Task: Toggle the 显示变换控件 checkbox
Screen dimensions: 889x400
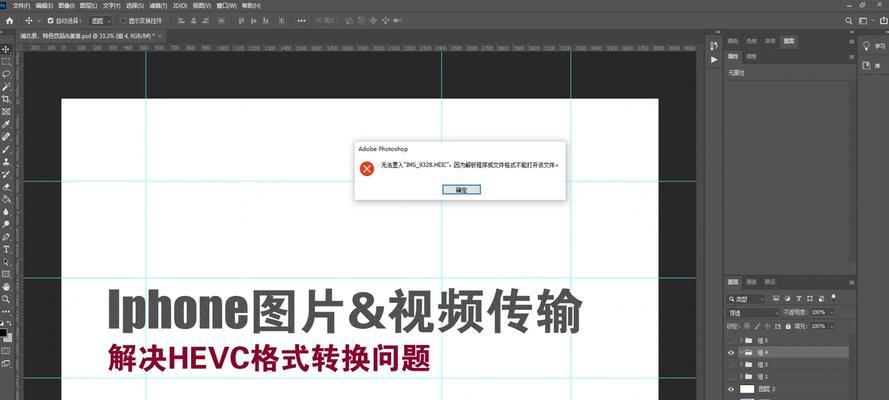Action: point(123,20)
